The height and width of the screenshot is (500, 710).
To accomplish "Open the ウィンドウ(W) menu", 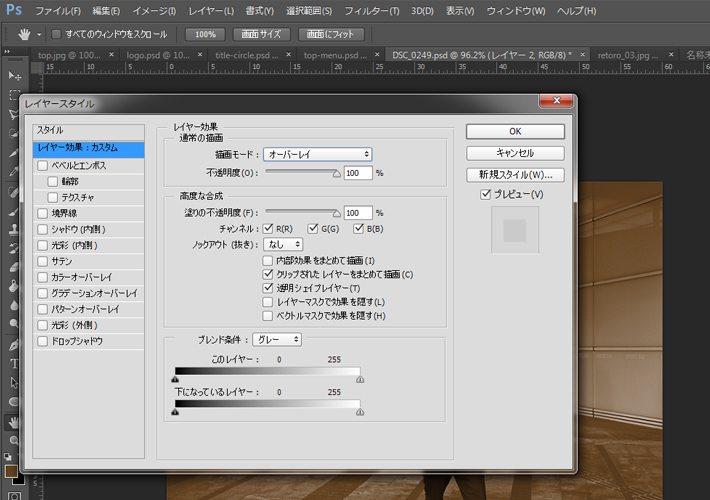I will 516,10.
